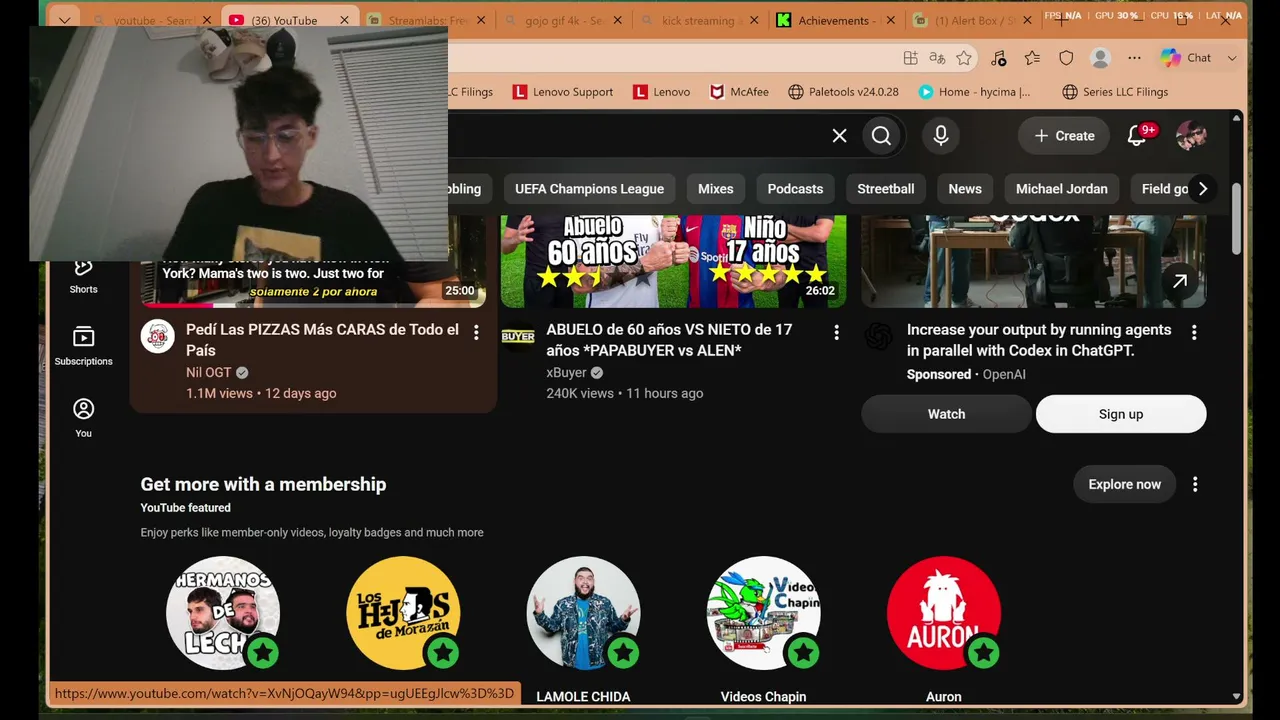
Task: Clear the YouTube search box with X
Action: [840, 136]
